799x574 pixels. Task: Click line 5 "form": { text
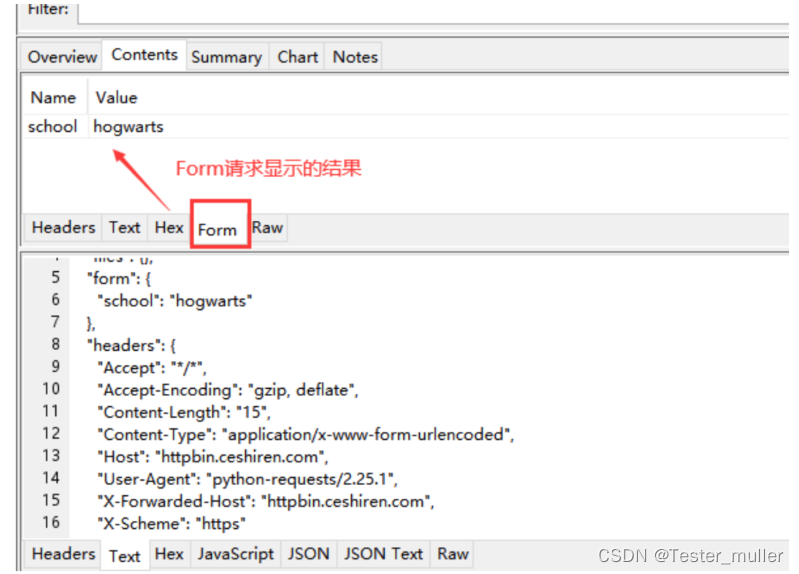119,278
